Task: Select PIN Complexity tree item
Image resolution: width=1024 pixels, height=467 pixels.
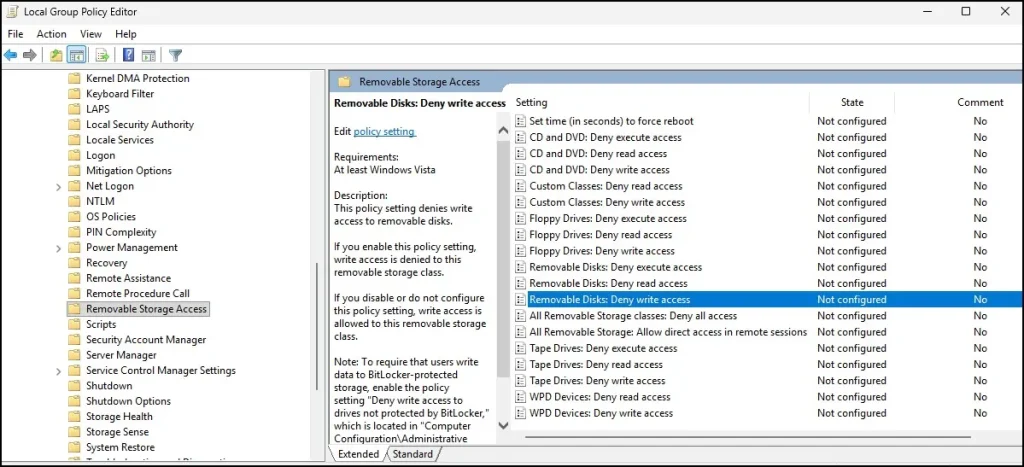Action: [x=121, y=232]
